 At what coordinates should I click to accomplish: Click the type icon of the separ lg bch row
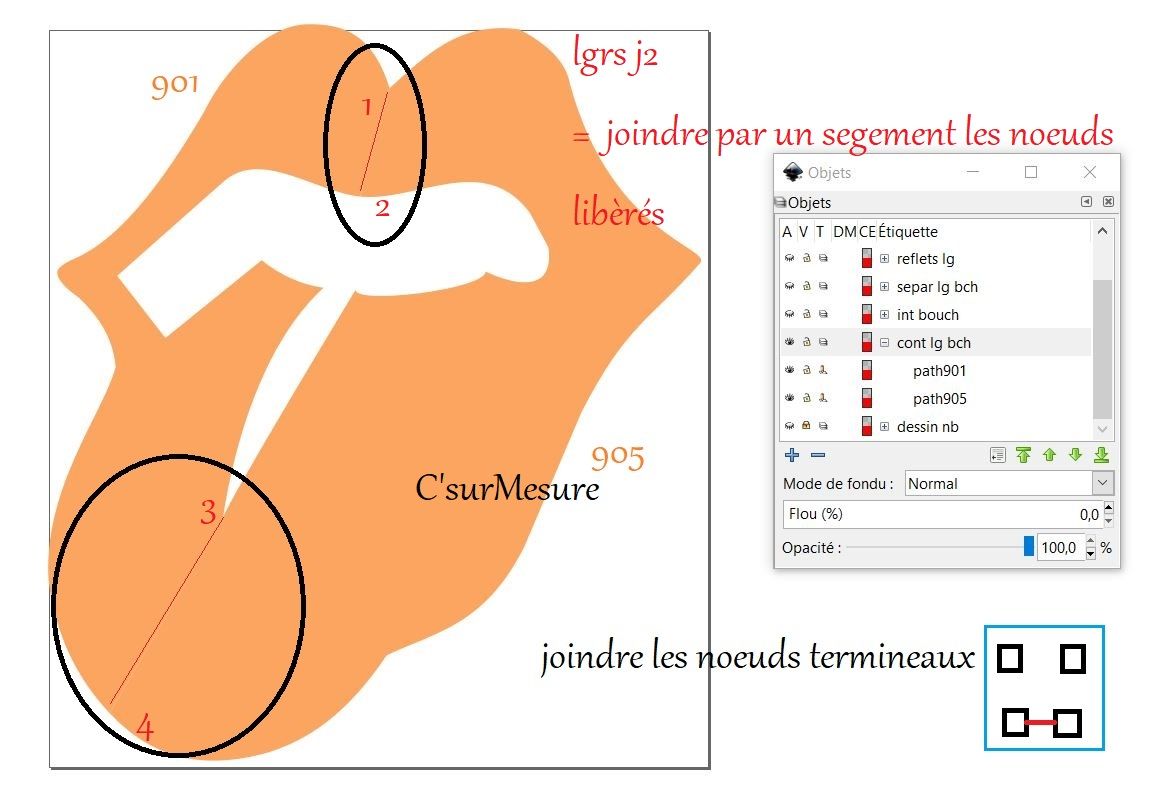(824, 286)
